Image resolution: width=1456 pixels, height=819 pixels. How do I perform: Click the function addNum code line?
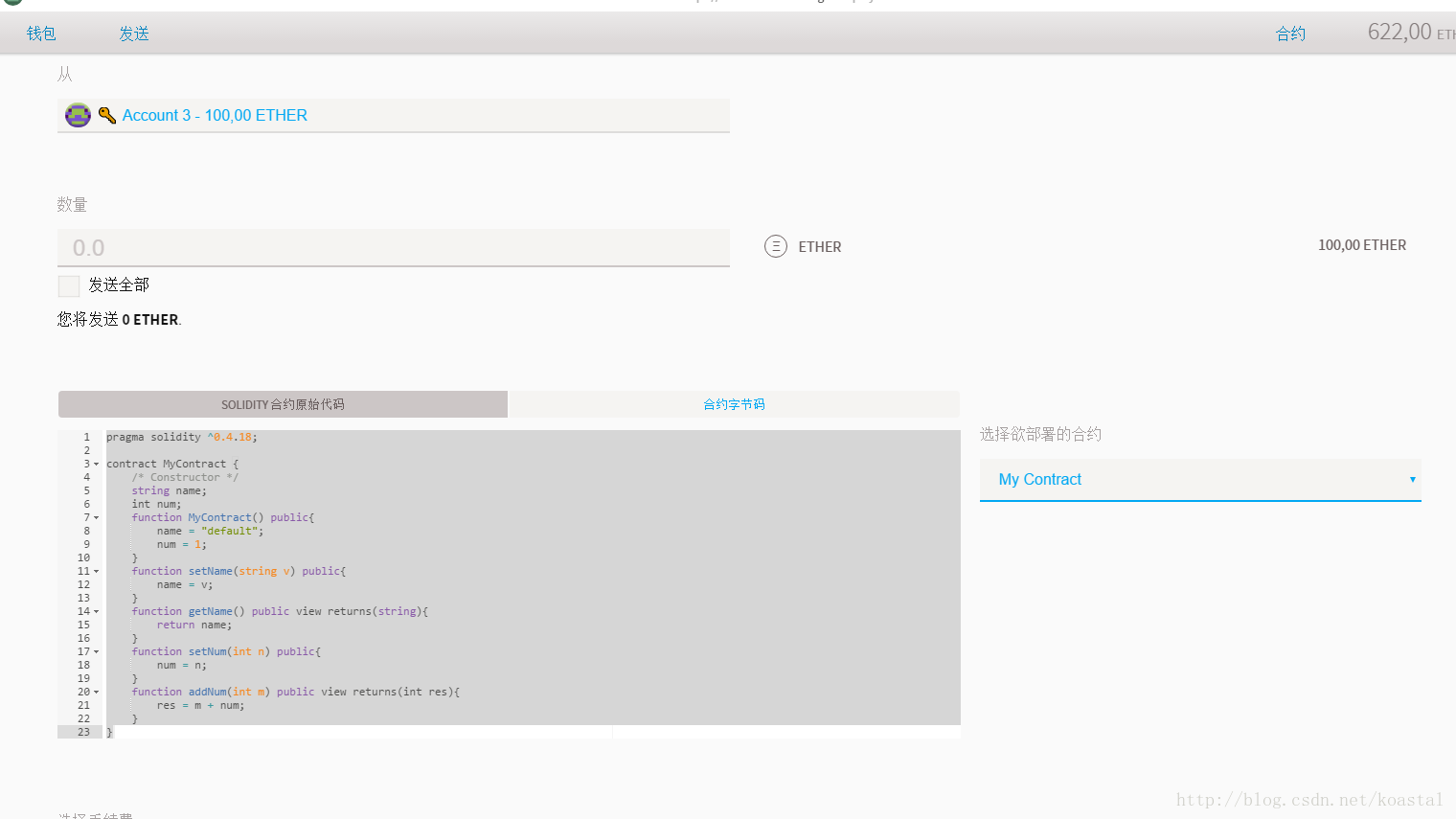tap(296, 692)
